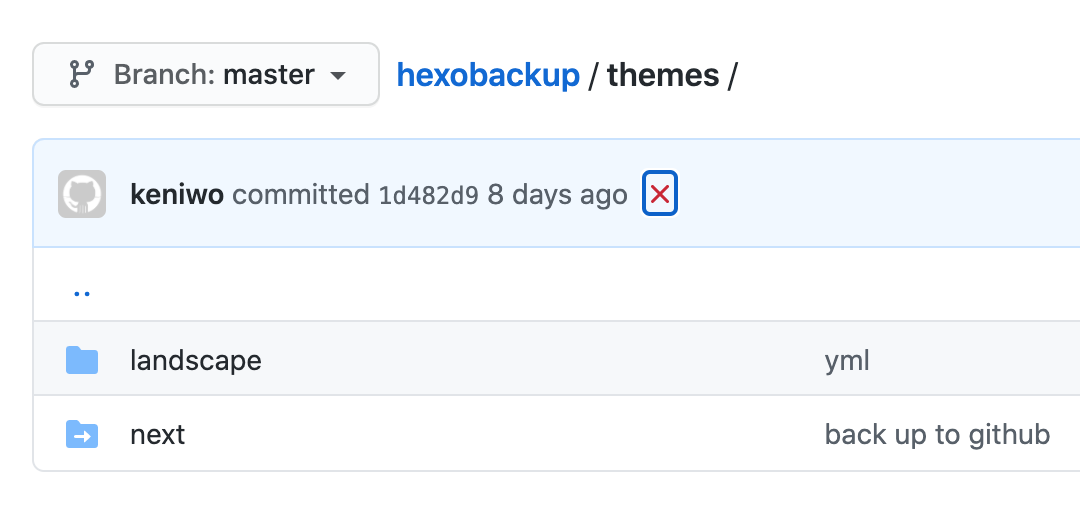
Task: Click the 8 days ago timestamp
Action: coord(557,194)
